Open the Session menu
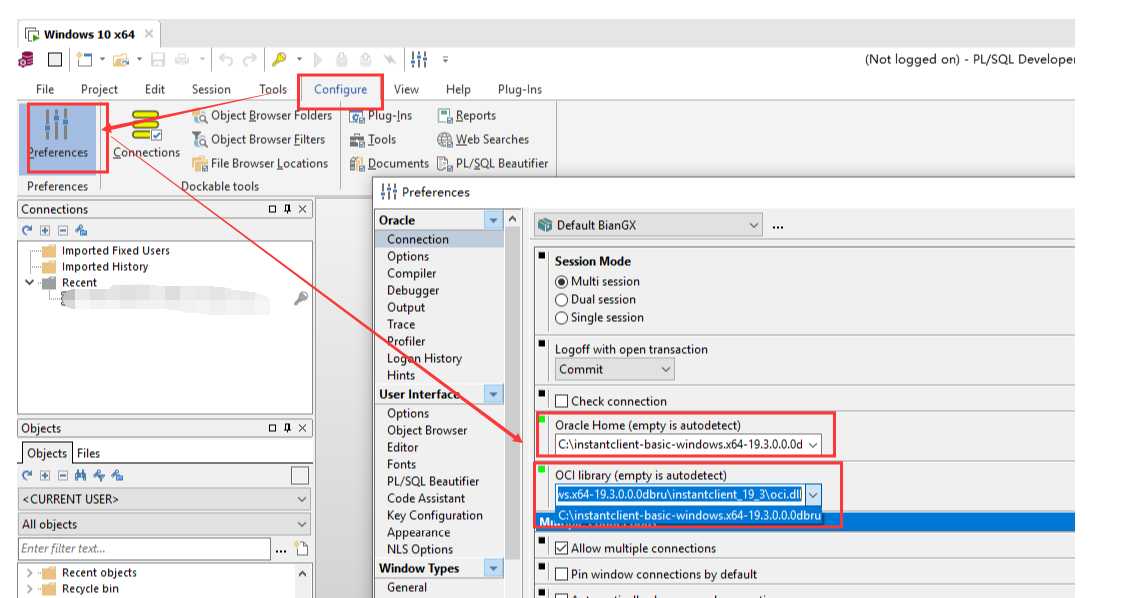Image resolution: width=1131 pixels, height=598 pixels. (211, 89)
